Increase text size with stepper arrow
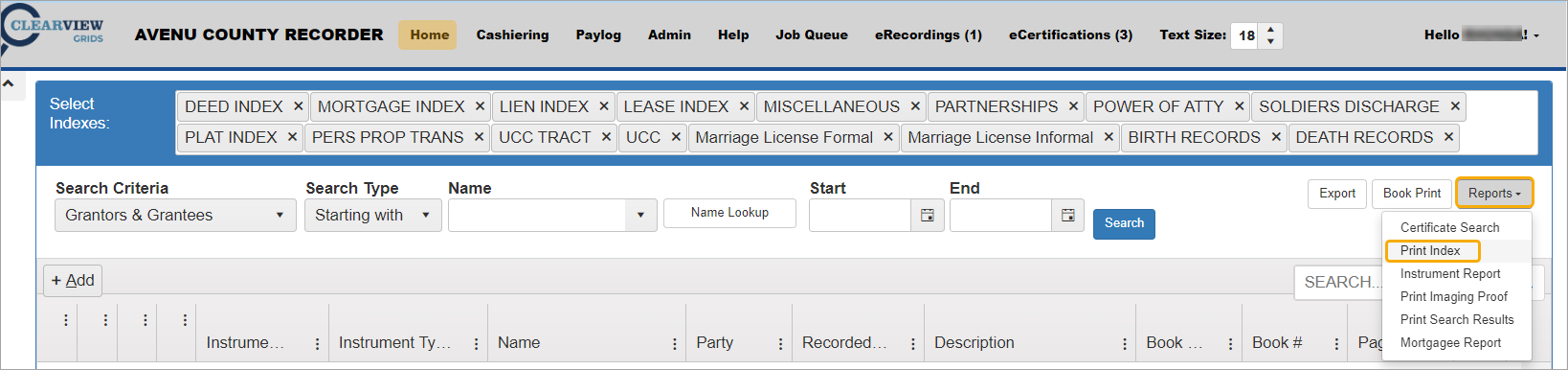The width and height of the screenshot is (1568, 370). (x=1270, y=30)
